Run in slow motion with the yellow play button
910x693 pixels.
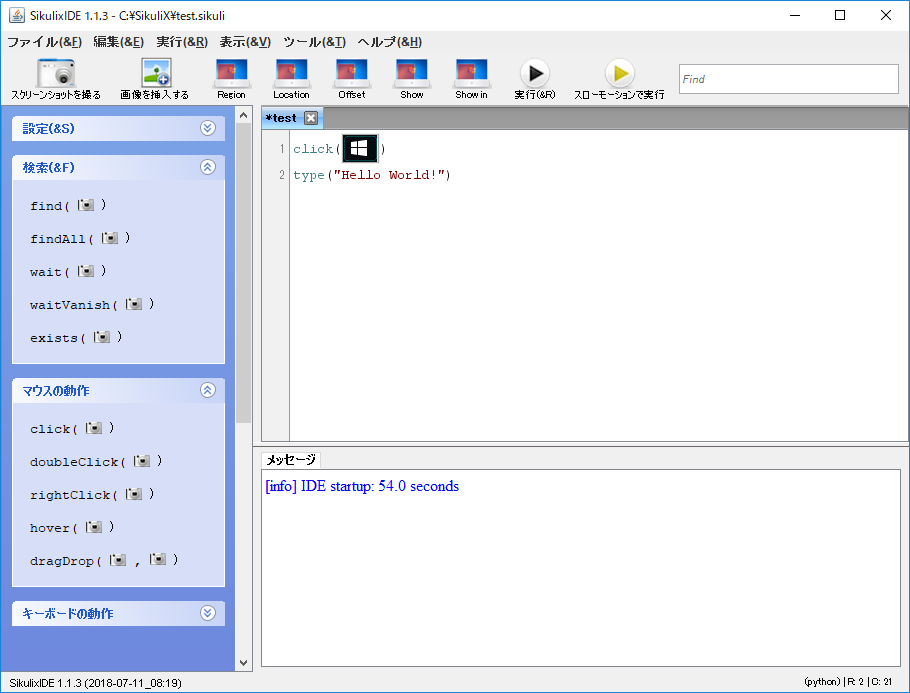coord(619,79)
